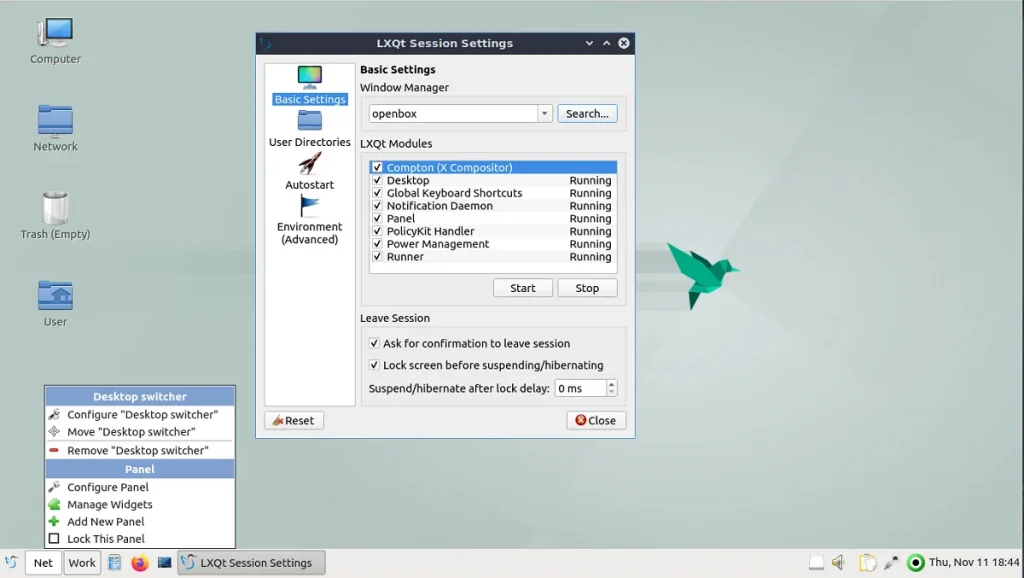The height and width of the screenshot is (578, 1024).
Task: Toggle Notification Daemon module checkbox
Action: 377,206
